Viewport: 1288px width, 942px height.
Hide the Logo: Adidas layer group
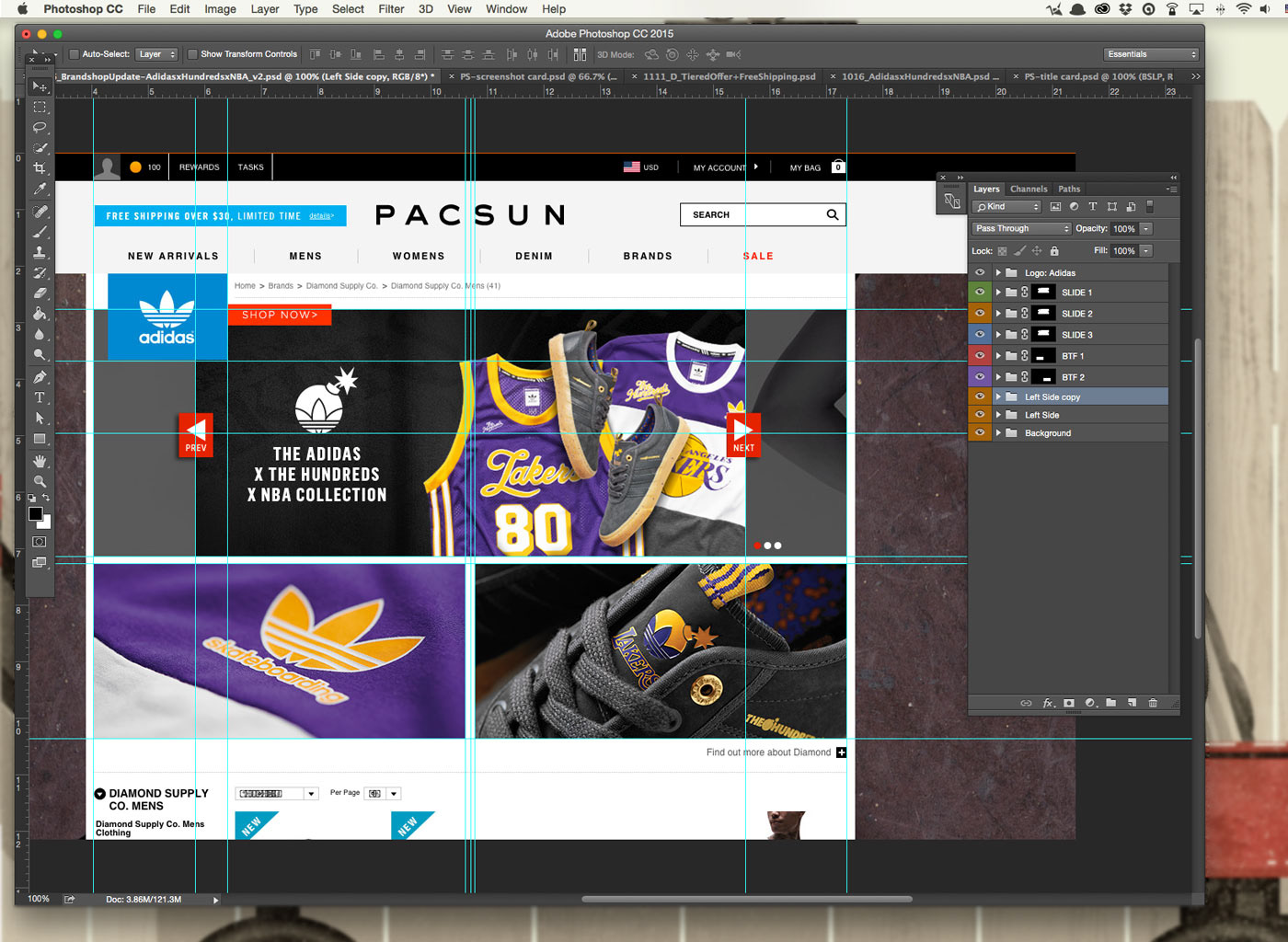980,273
